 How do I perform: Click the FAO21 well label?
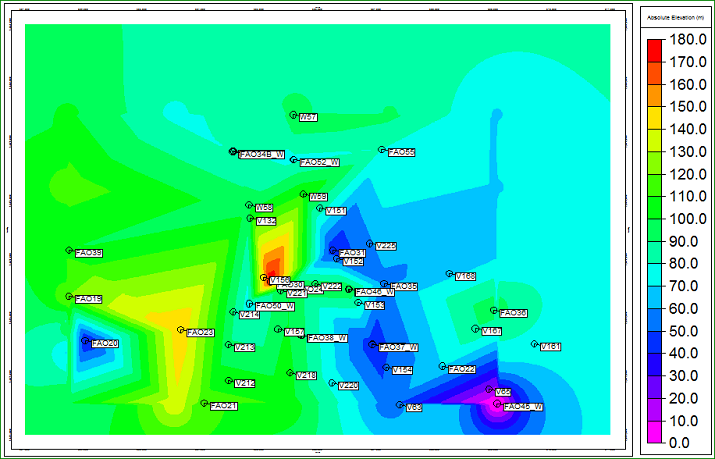[224, 406]
